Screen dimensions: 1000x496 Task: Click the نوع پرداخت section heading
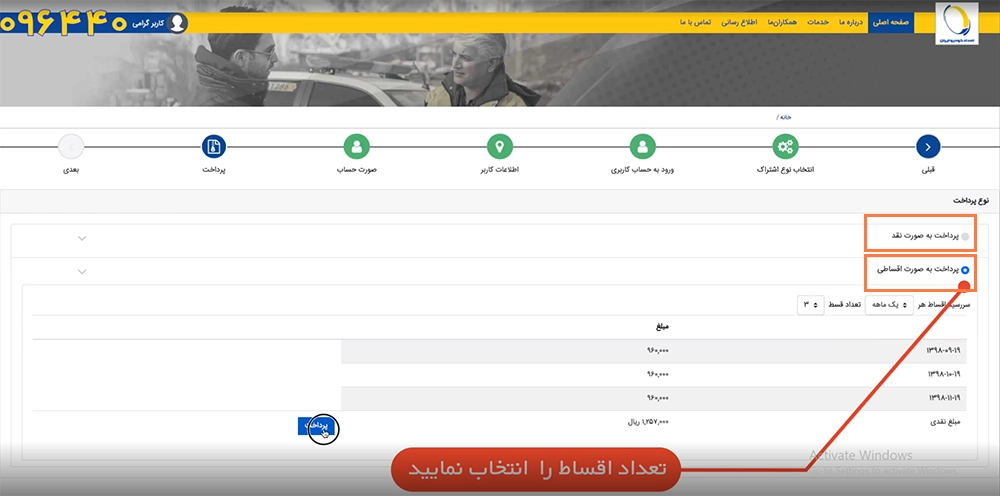coord(971,200)
